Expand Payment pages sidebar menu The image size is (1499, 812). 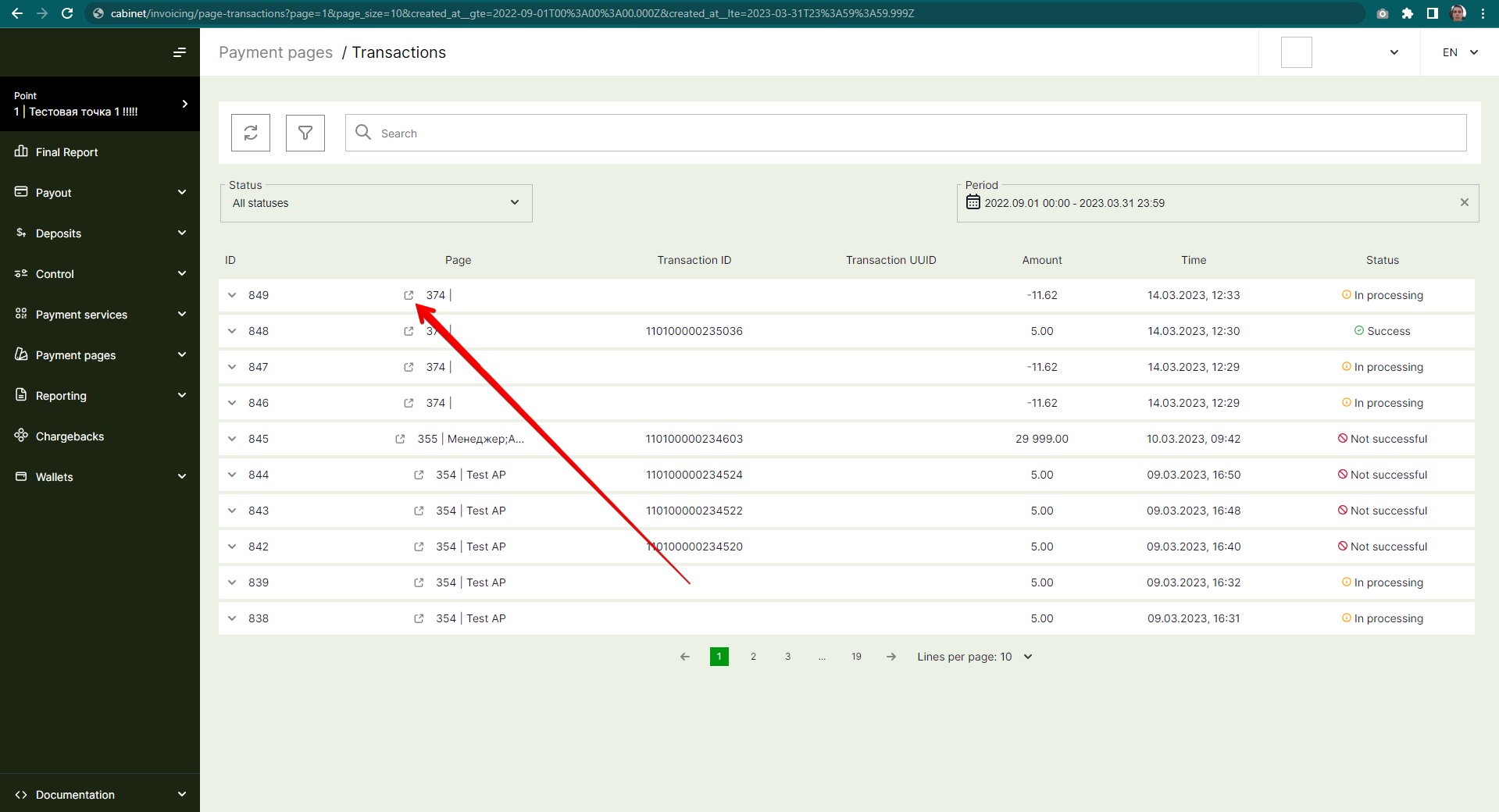click(x=100, y=355)
